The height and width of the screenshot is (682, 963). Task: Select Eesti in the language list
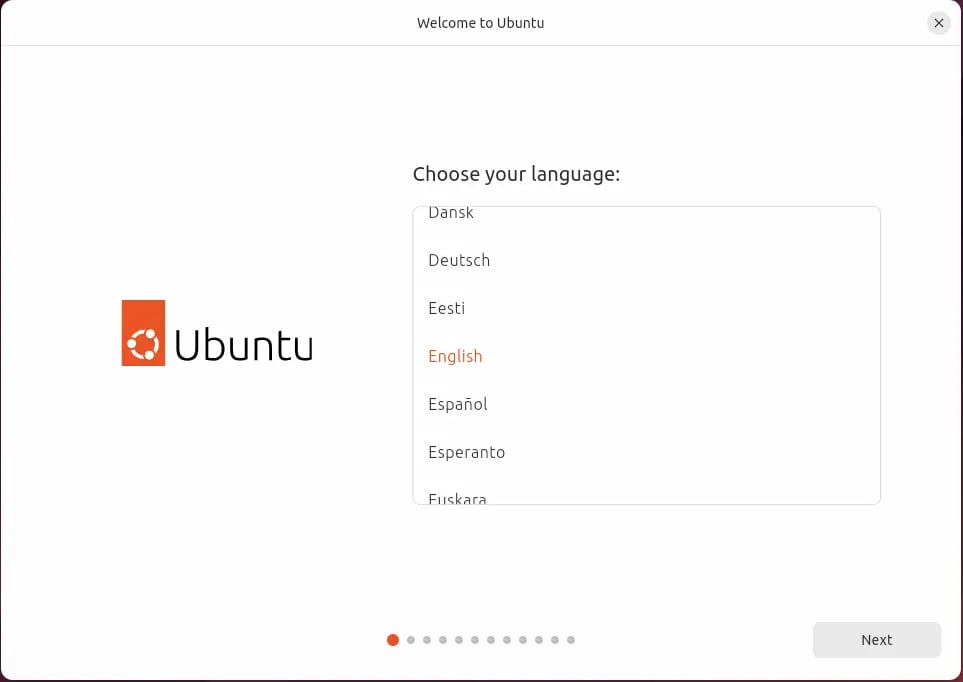(446, 308)
